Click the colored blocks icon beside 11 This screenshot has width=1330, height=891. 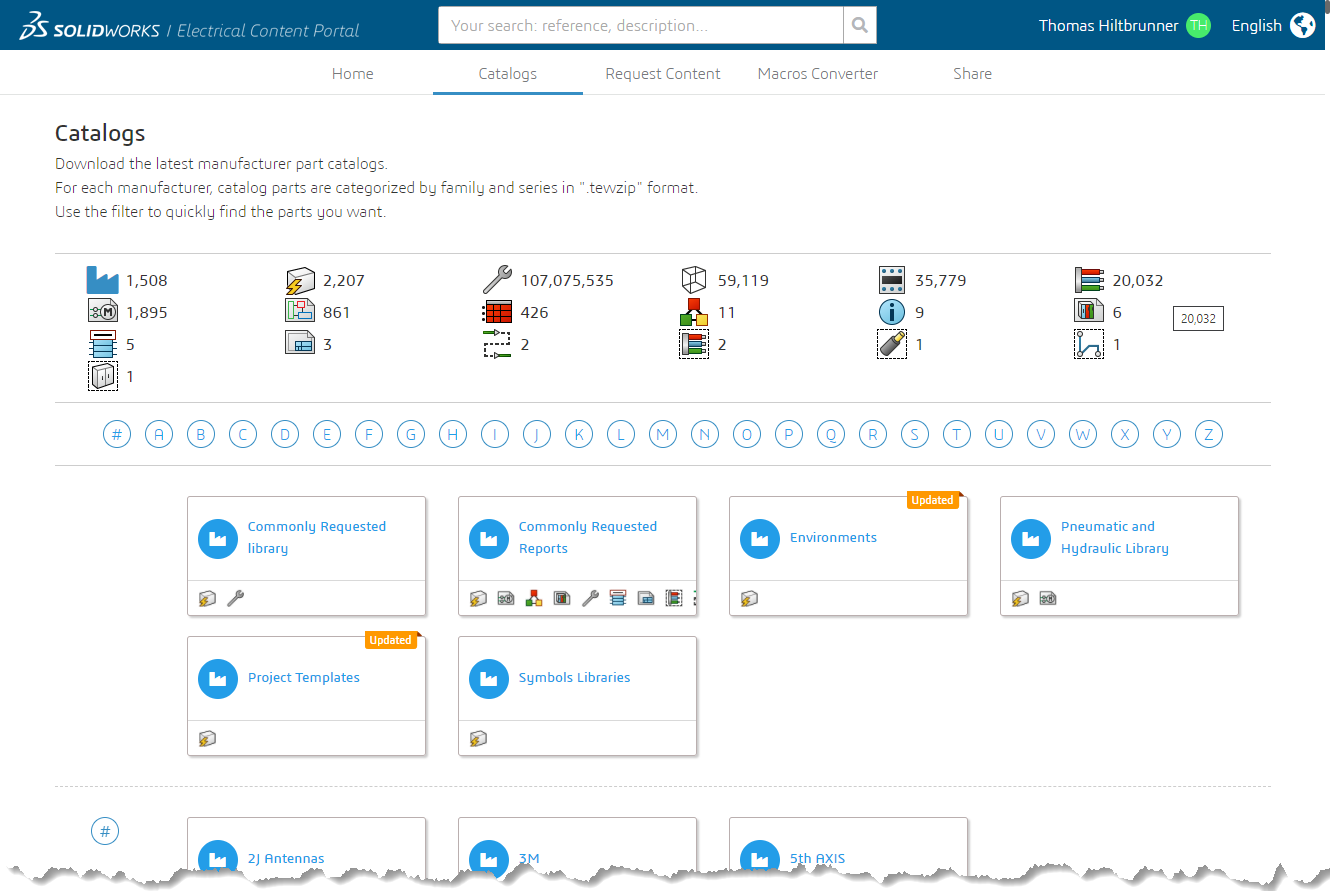click(694, 313)
